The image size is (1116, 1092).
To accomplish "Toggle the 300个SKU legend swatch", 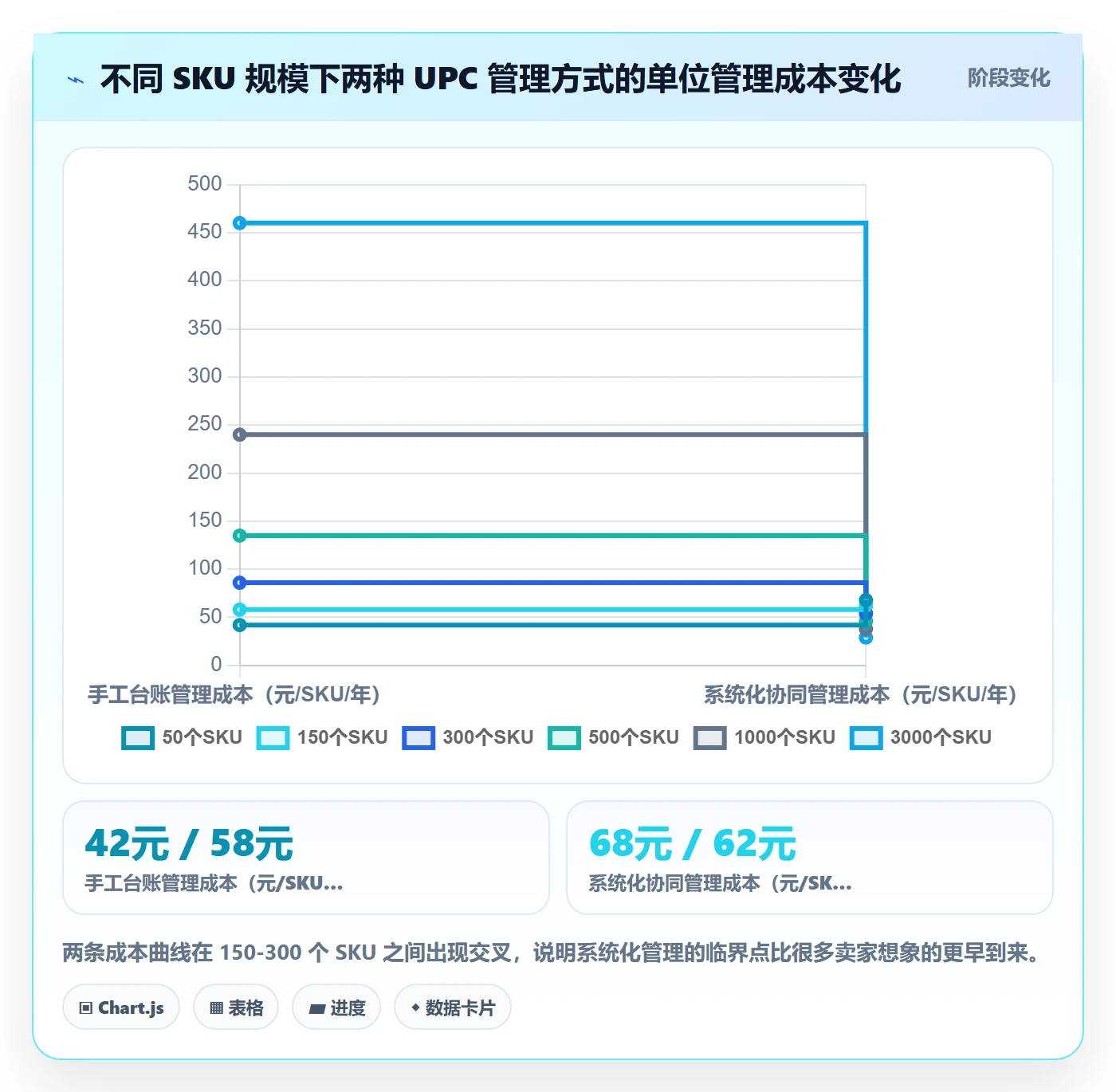I will point(418,738).
